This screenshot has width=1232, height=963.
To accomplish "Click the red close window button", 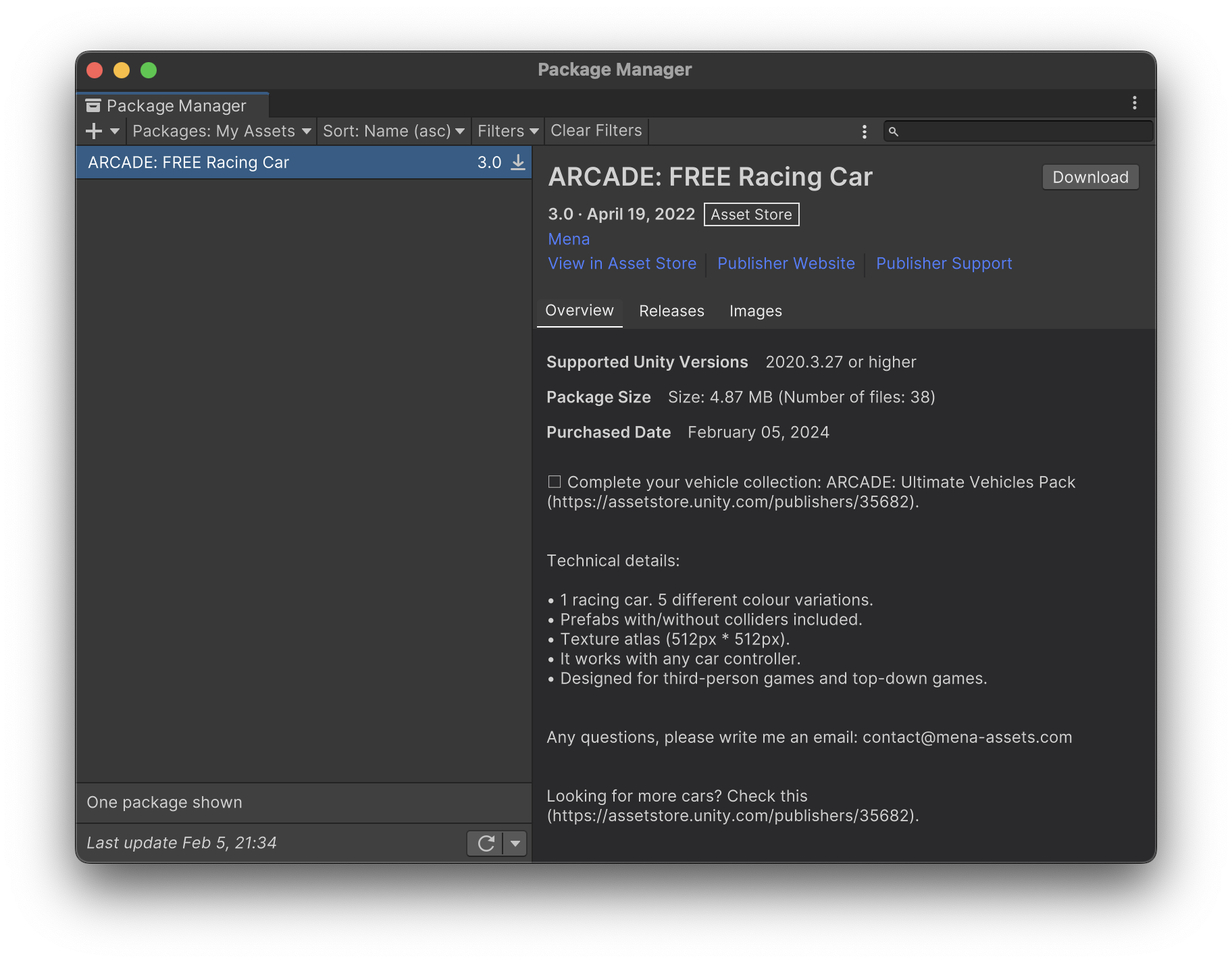I will coord(95,70).
